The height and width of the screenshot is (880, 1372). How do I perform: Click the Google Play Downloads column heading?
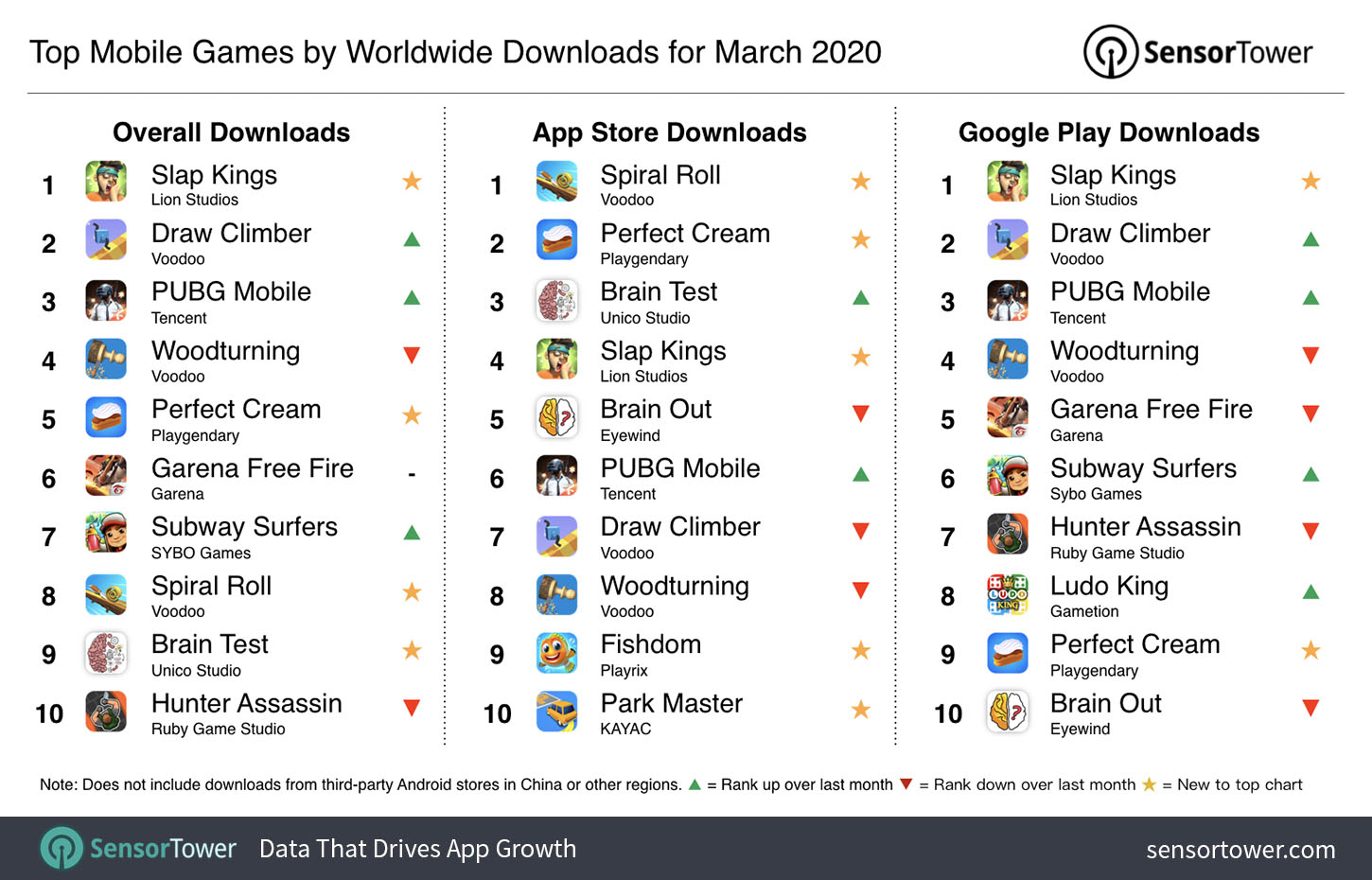pyautogui.click(x=1109, y=132)
